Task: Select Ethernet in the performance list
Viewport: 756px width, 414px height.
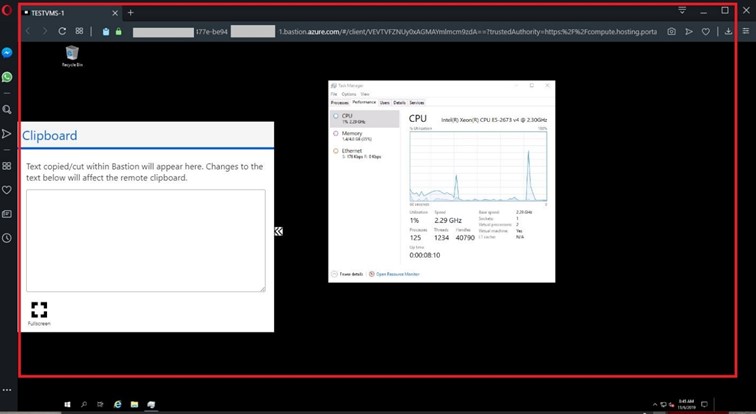Action: [365, 153]
